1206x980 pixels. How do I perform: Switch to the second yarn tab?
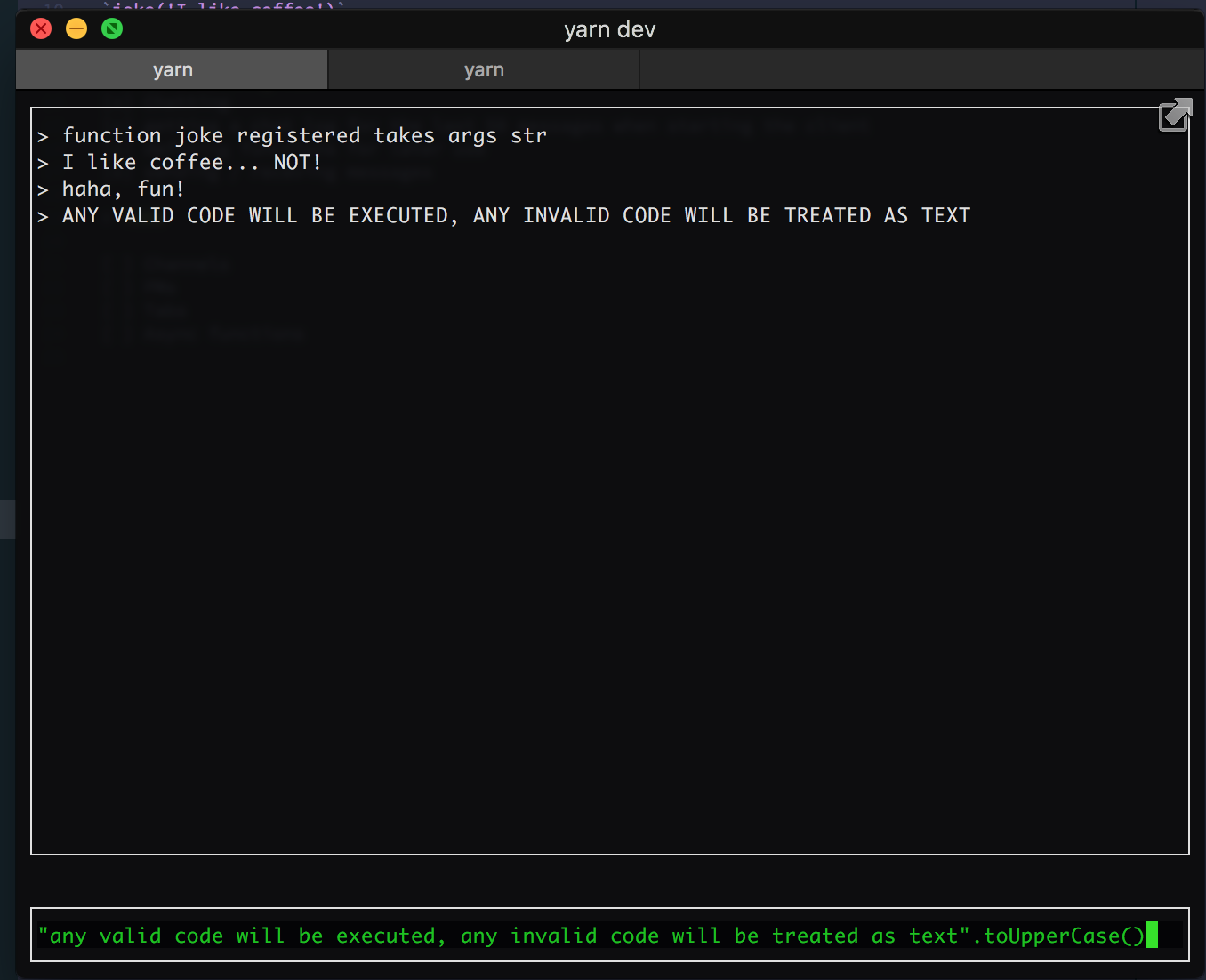484,69
